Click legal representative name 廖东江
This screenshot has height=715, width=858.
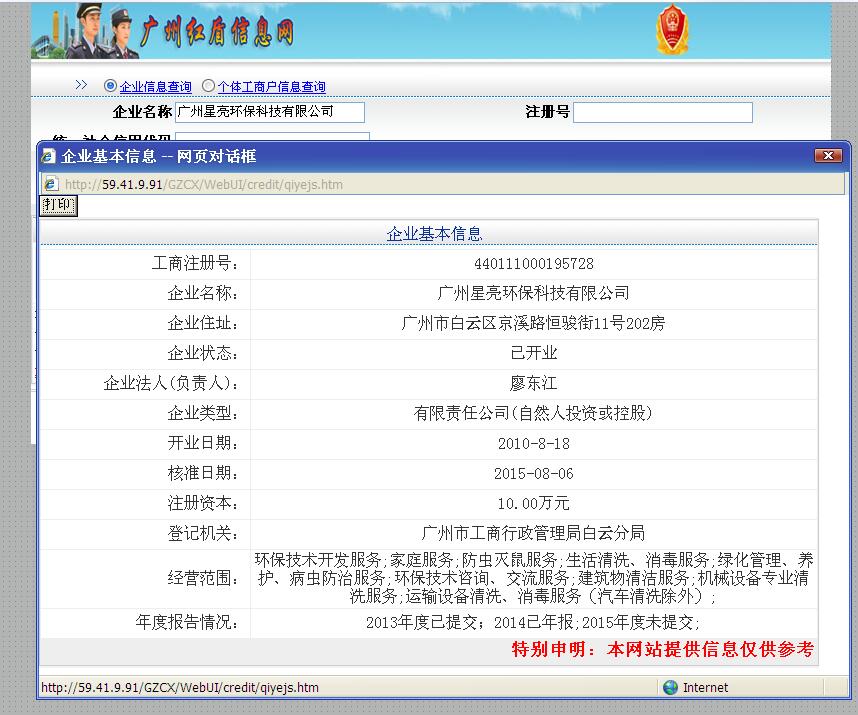pos(534,383)
